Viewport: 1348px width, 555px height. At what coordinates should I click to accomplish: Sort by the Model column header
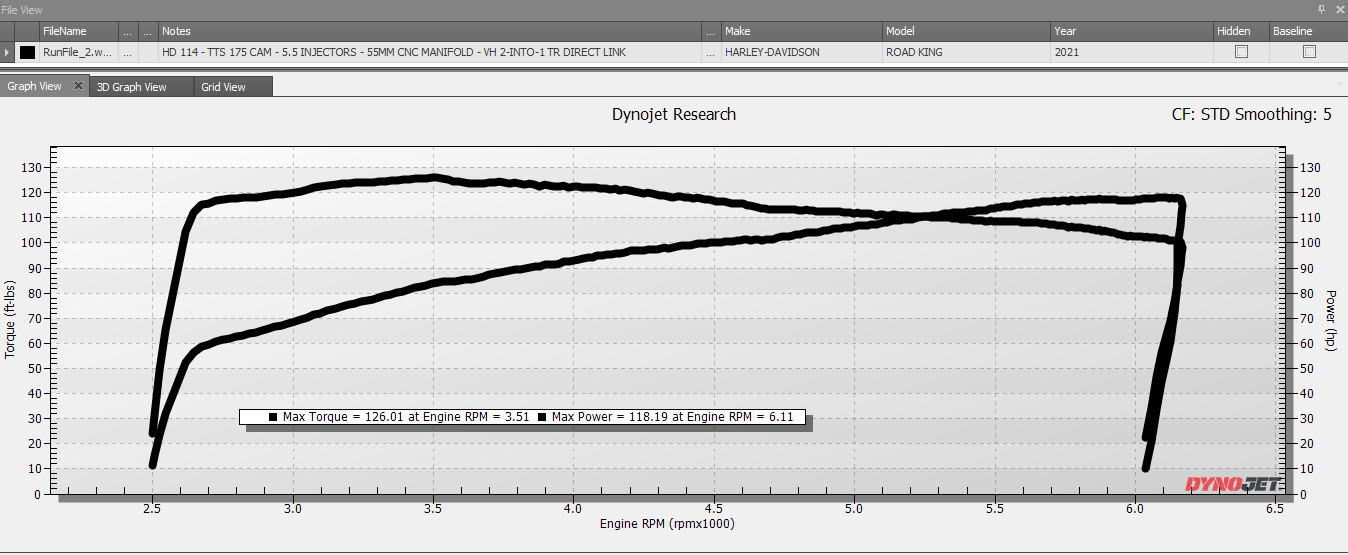[966, 31]
